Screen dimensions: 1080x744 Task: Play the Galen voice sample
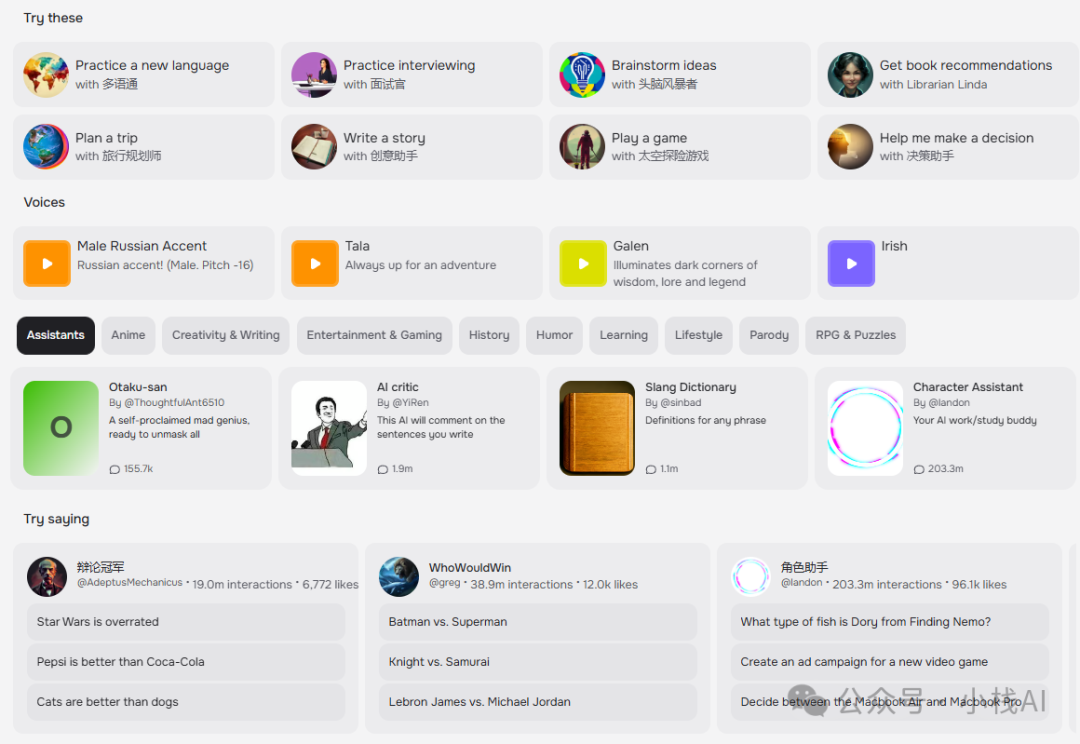click(583, 263)
